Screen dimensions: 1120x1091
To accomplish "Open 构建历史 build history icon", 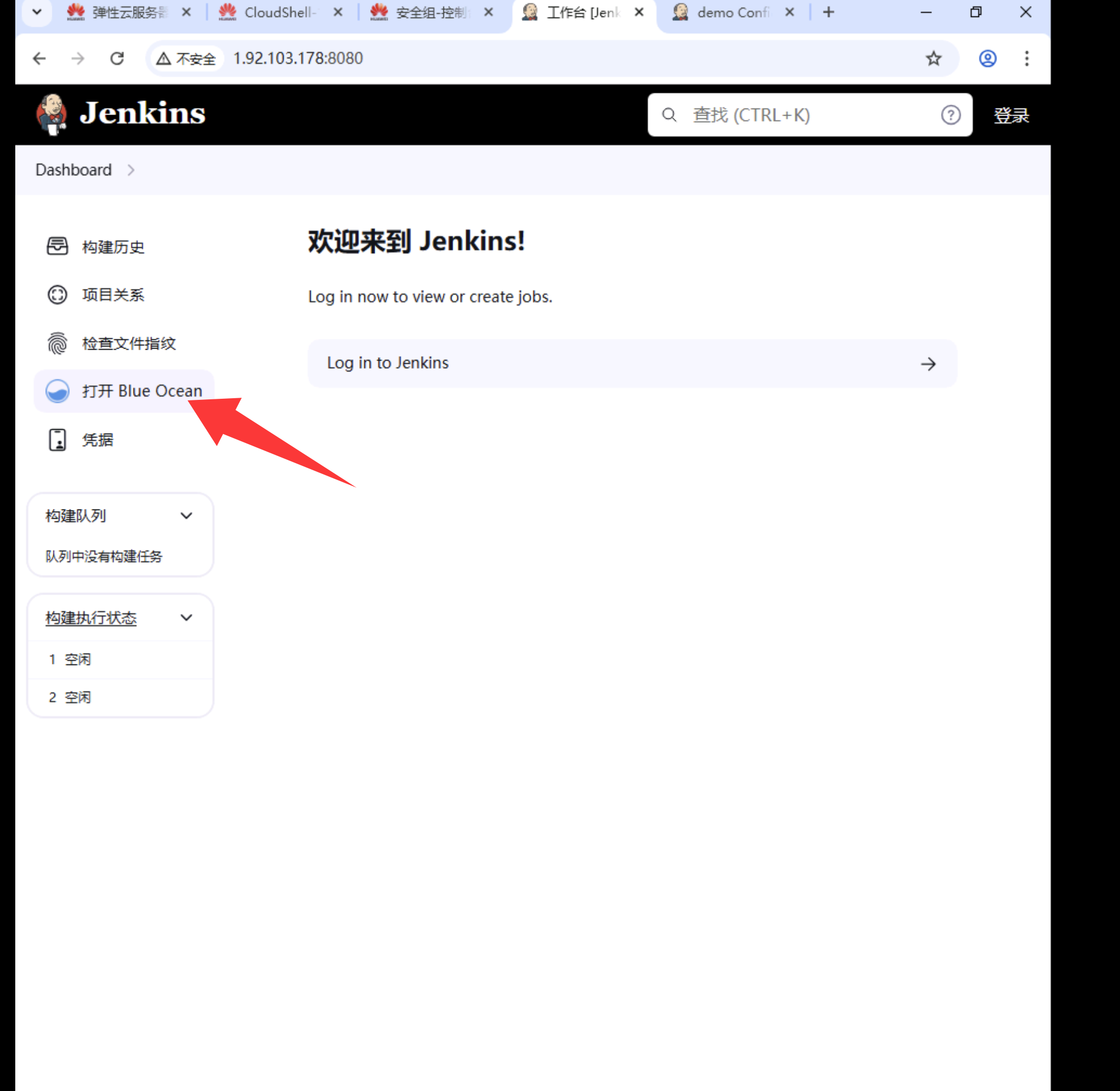I will [x=57, y=247].
